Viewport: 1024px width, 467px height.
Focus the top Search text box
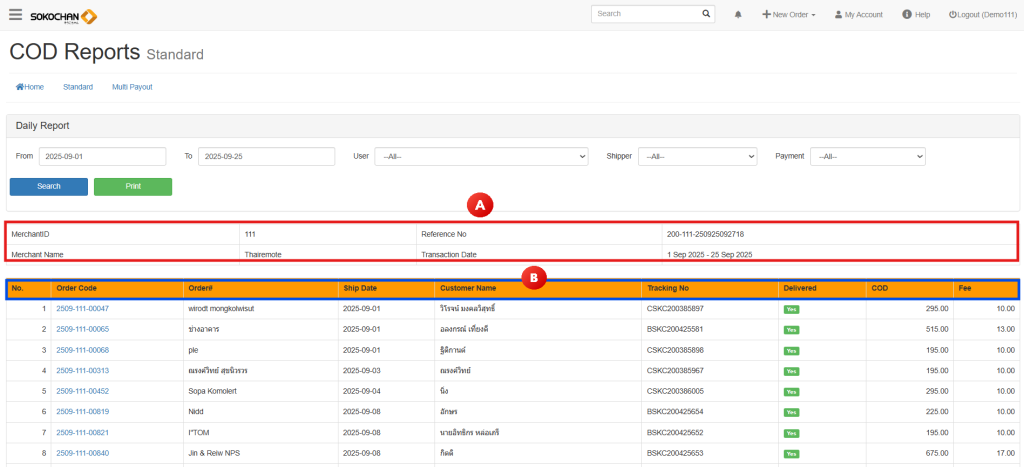coord(645,14)
